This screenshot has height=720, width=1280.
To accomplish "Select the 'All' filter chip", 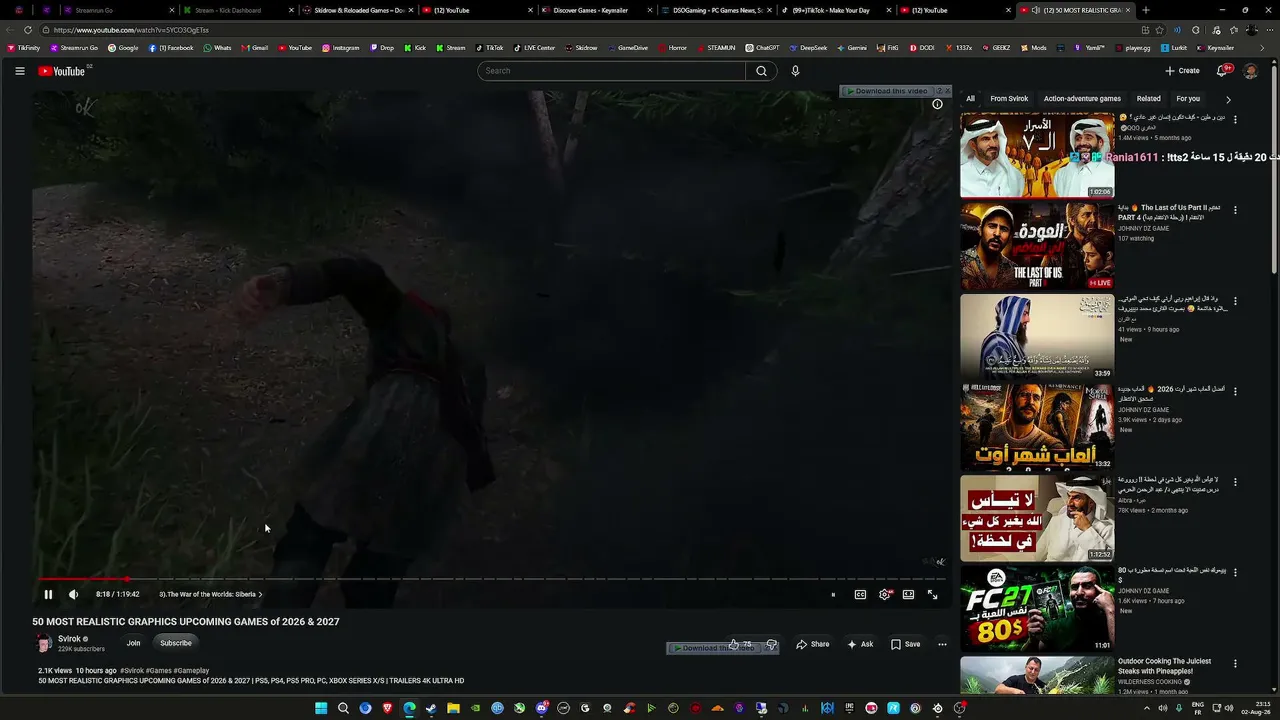I will pos(970,99).
